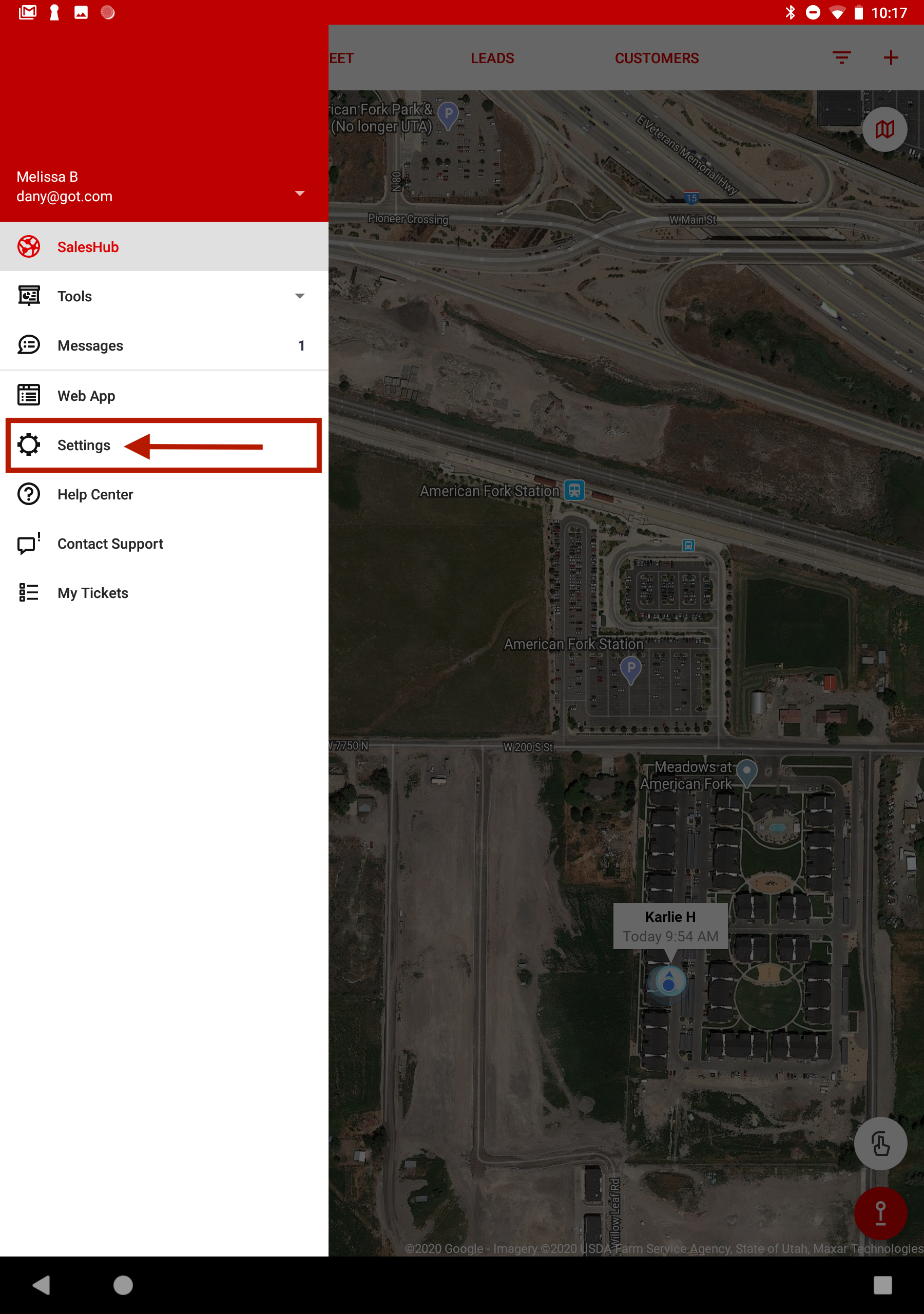Open Help Center
The width and height of the screenshot is (924, 1314).
[x=164, y=494]
